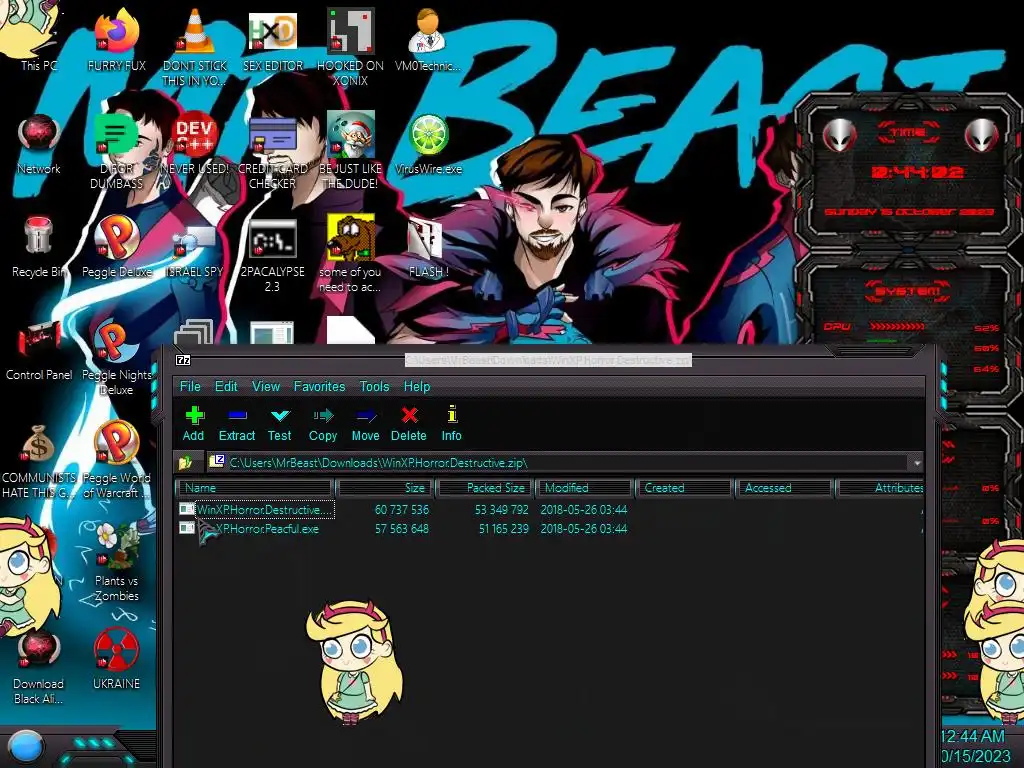Open the File menu
1024x768 pixels.
pyautogui.click(x=190, y=386)
